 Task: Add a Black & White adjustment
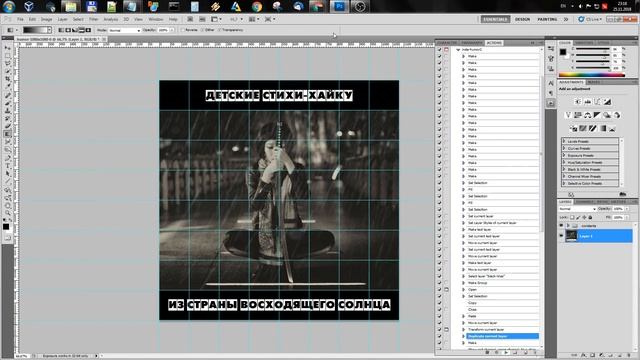point(597,115)
